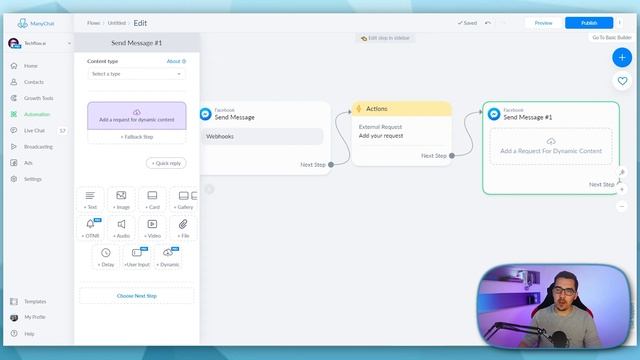Click the Webhooks message bubble
This screenshot has height=360, width=640.
coord(262,136)
